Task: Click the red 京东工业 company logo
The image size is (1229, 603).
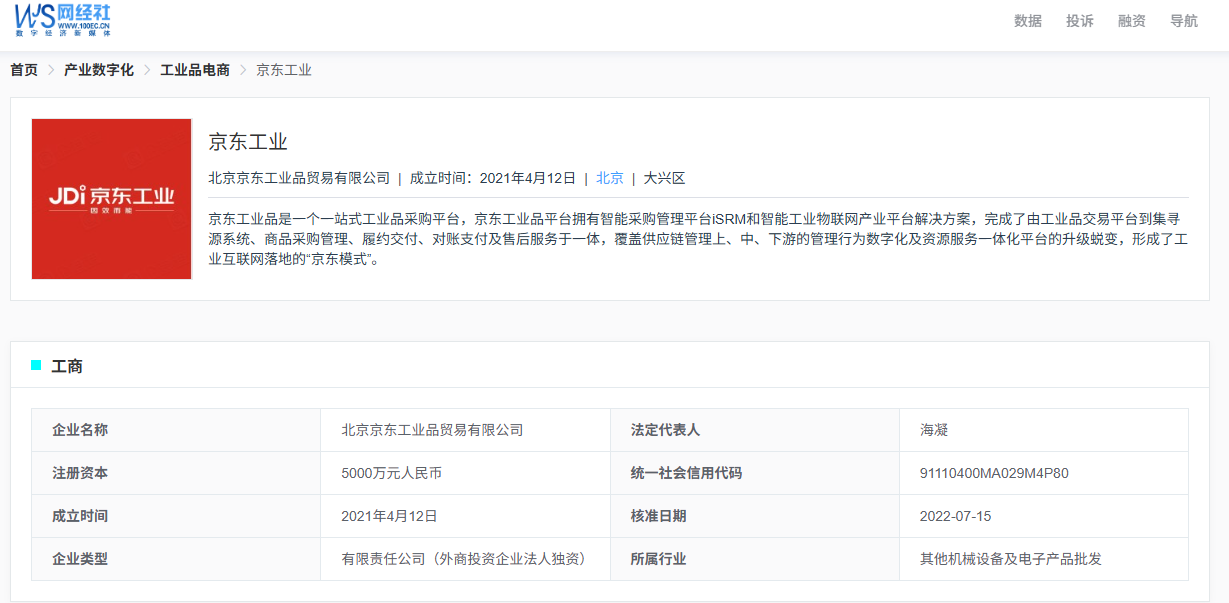Action: click(x=111, y=199)
